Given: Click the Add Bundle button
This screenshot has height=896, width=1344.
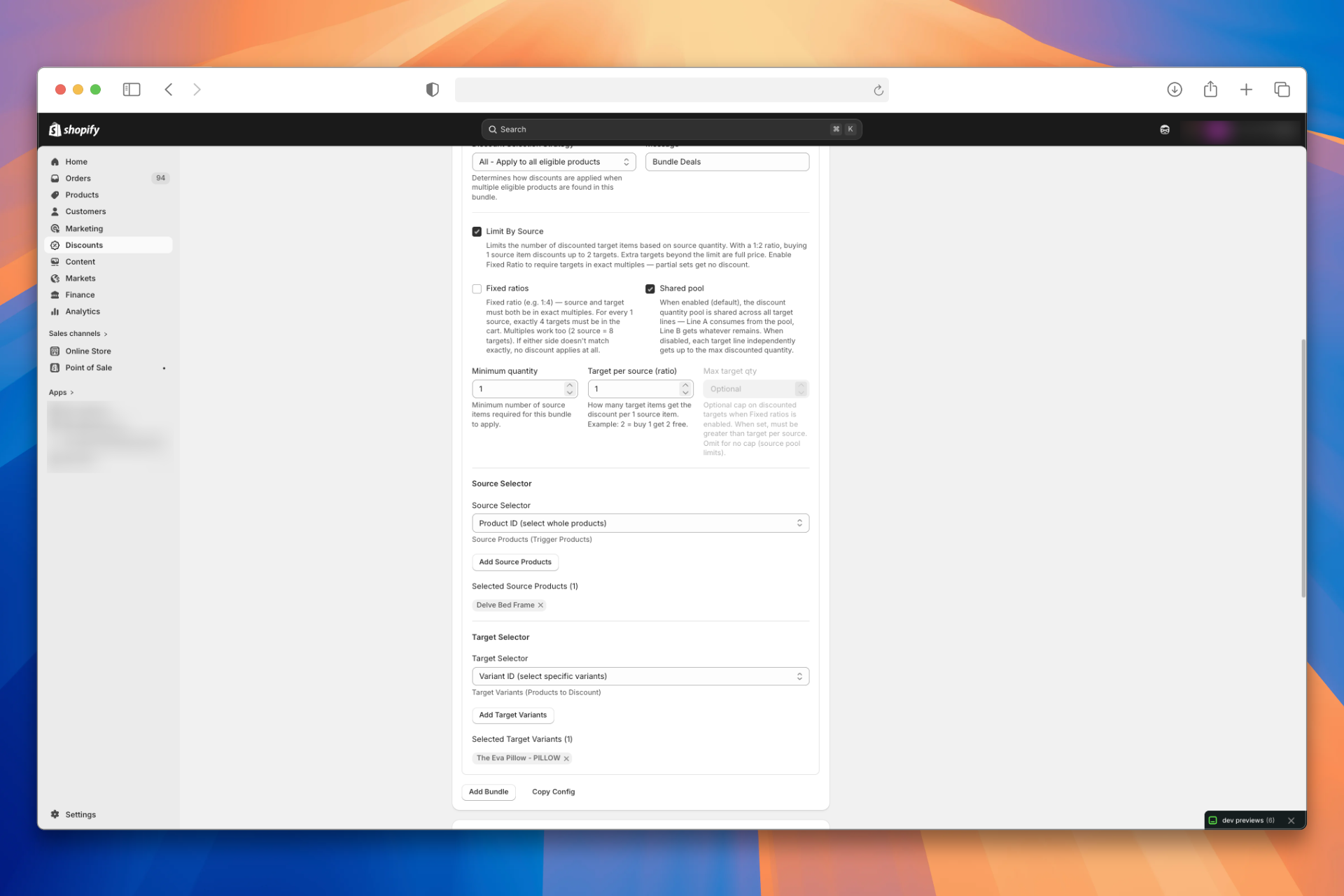Looking at the screenshot, I should pyautogui.click(x=488, y=791).
